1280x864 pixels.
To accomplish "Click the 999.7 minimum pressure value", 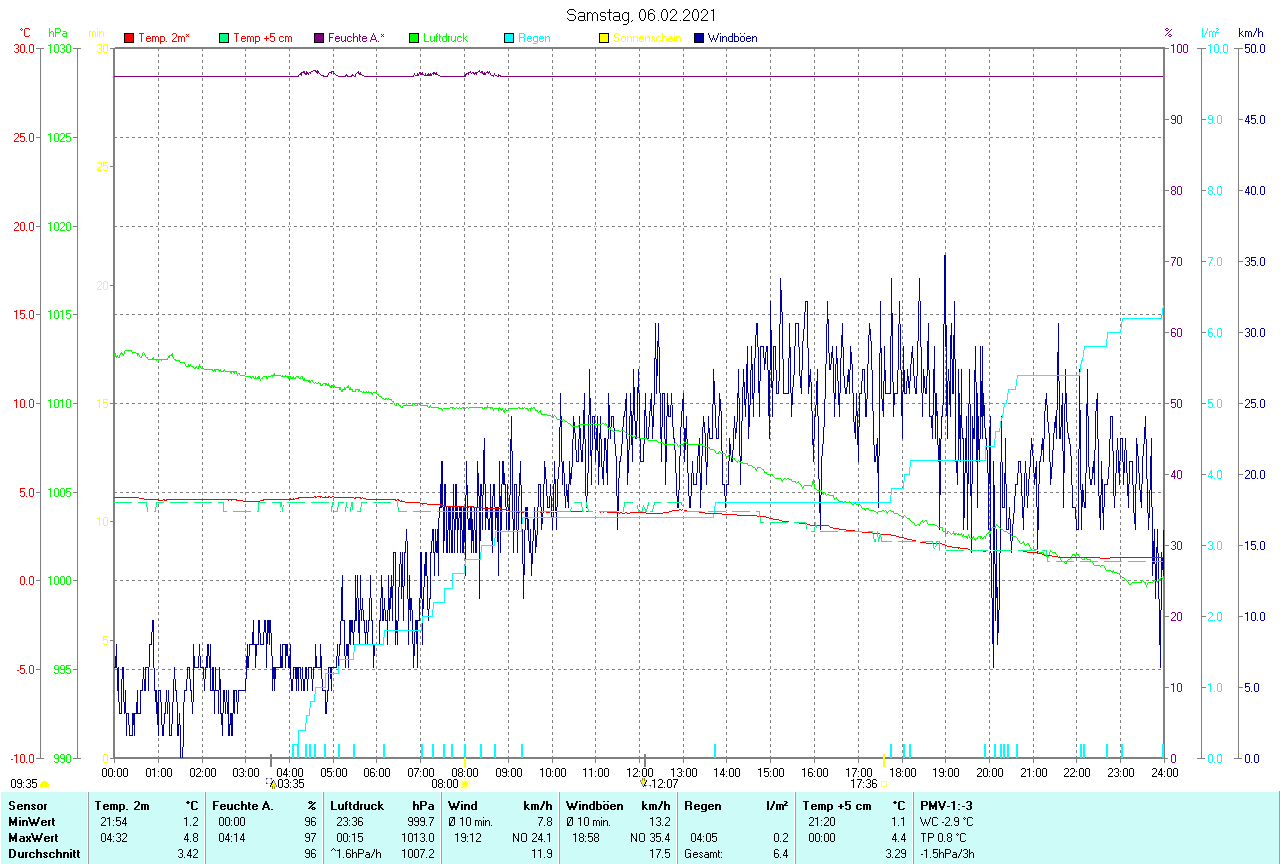I will click(421, 821).
